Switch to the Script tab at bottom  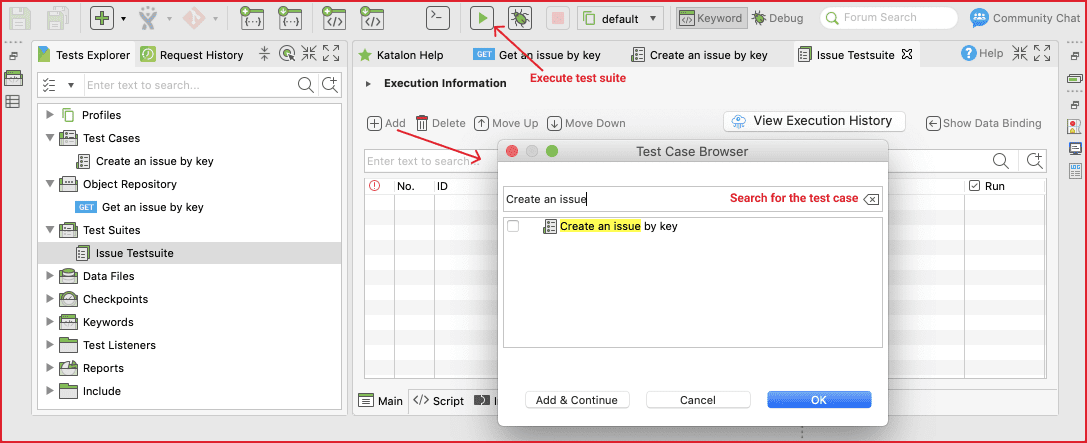tap(438, 401)
